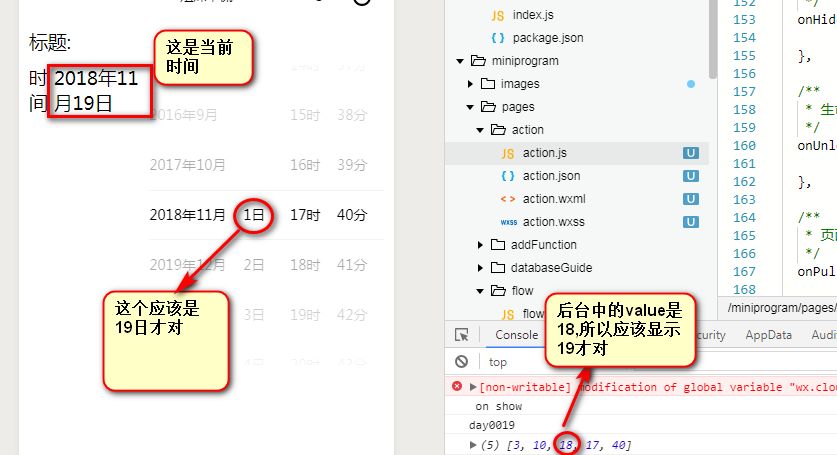Click the pages folder icon
Viewport: 837px width, 455px height.
pos(488,107)
